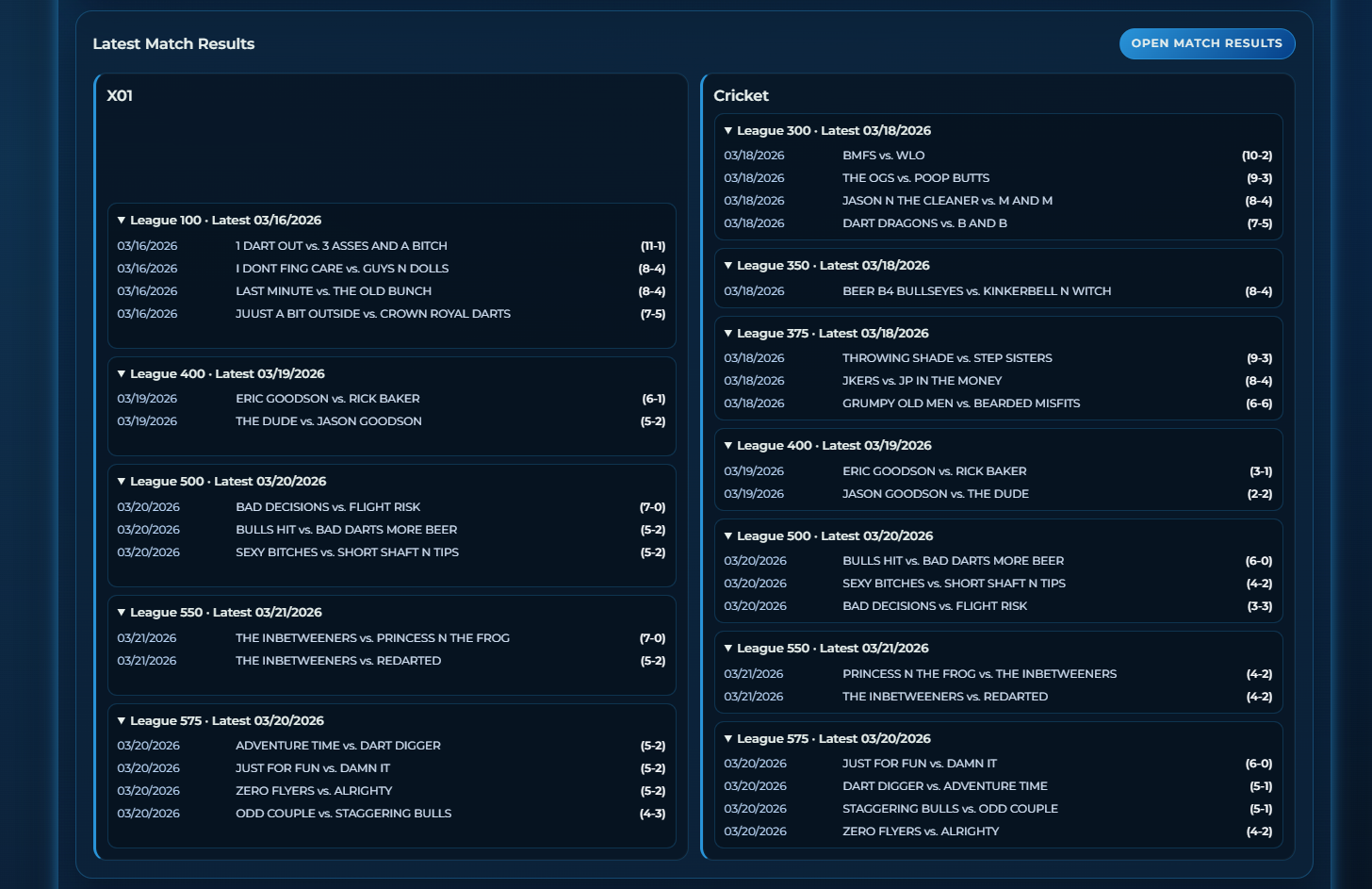1372x889 pixels.
Task: Select the X01 panel header
Action: click(x=121, y=95)
